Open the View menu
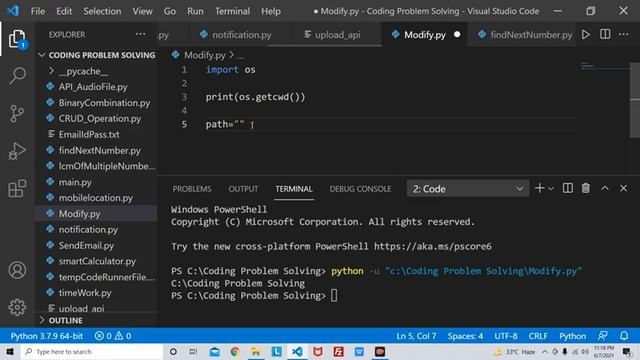This screenshot has height=360, width=640. click(x=142, y=11)
